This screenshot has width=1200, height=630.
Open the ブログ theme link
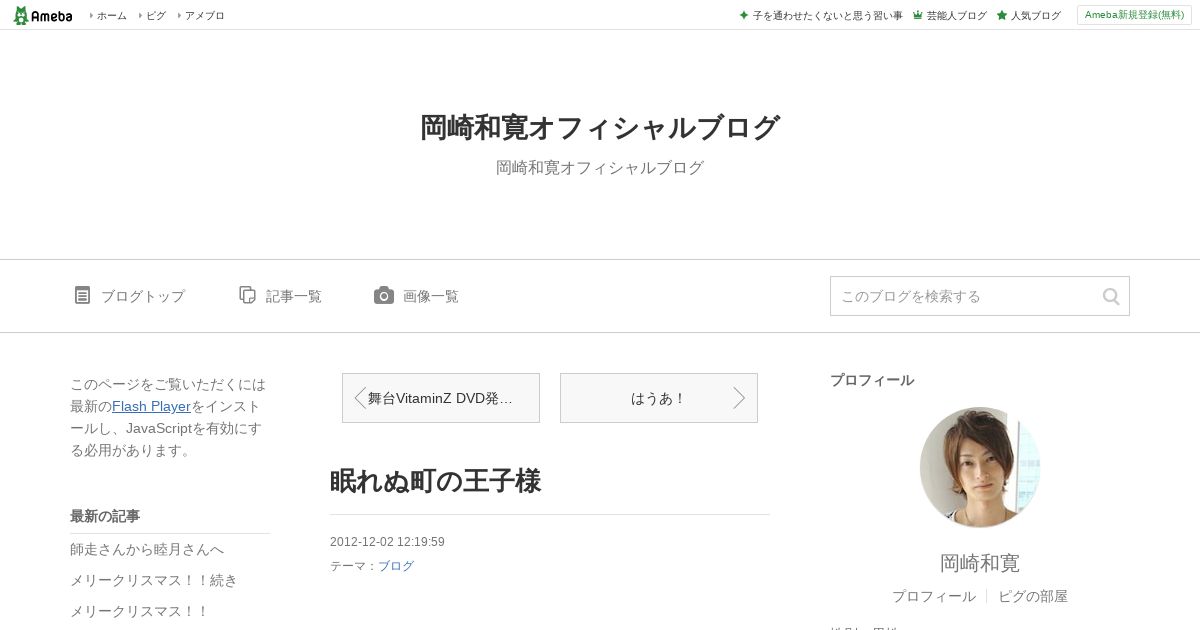[396, 566]
